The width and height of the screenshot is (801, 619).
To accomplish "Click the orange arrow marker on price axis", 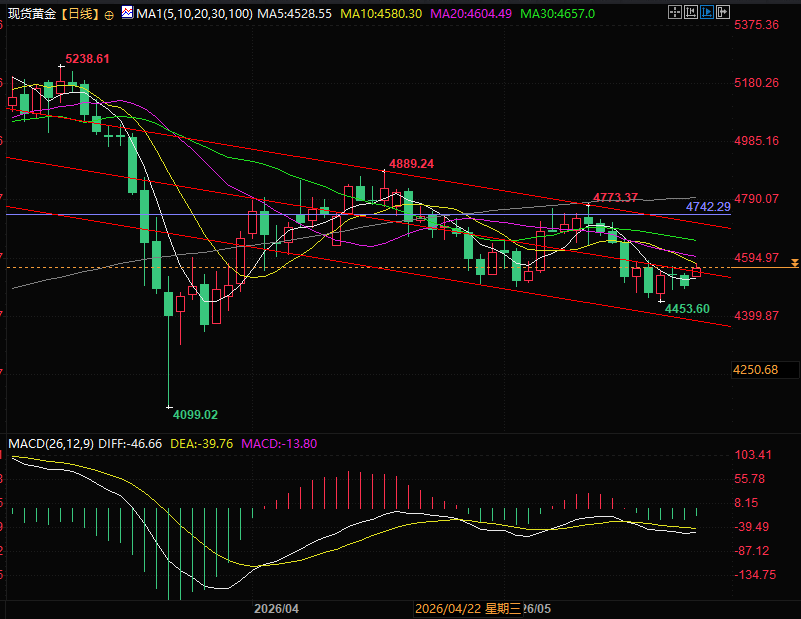I will tap(794, 263).
